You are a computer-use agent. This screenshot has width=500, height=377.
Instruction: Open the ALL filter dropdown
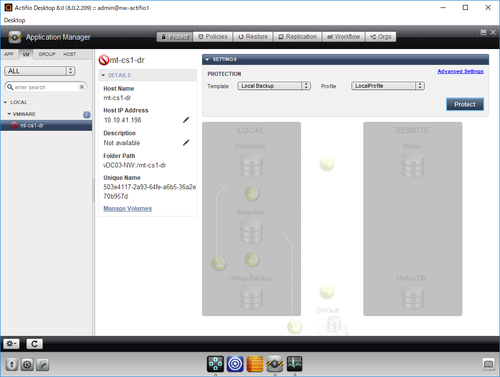coord(40,71)
